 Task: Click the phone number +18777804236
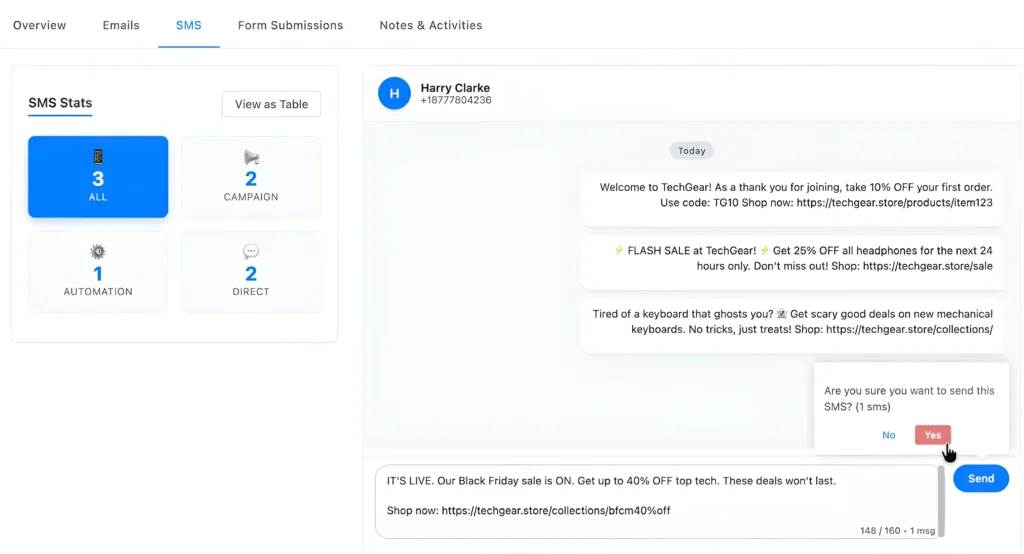[456, 100]
